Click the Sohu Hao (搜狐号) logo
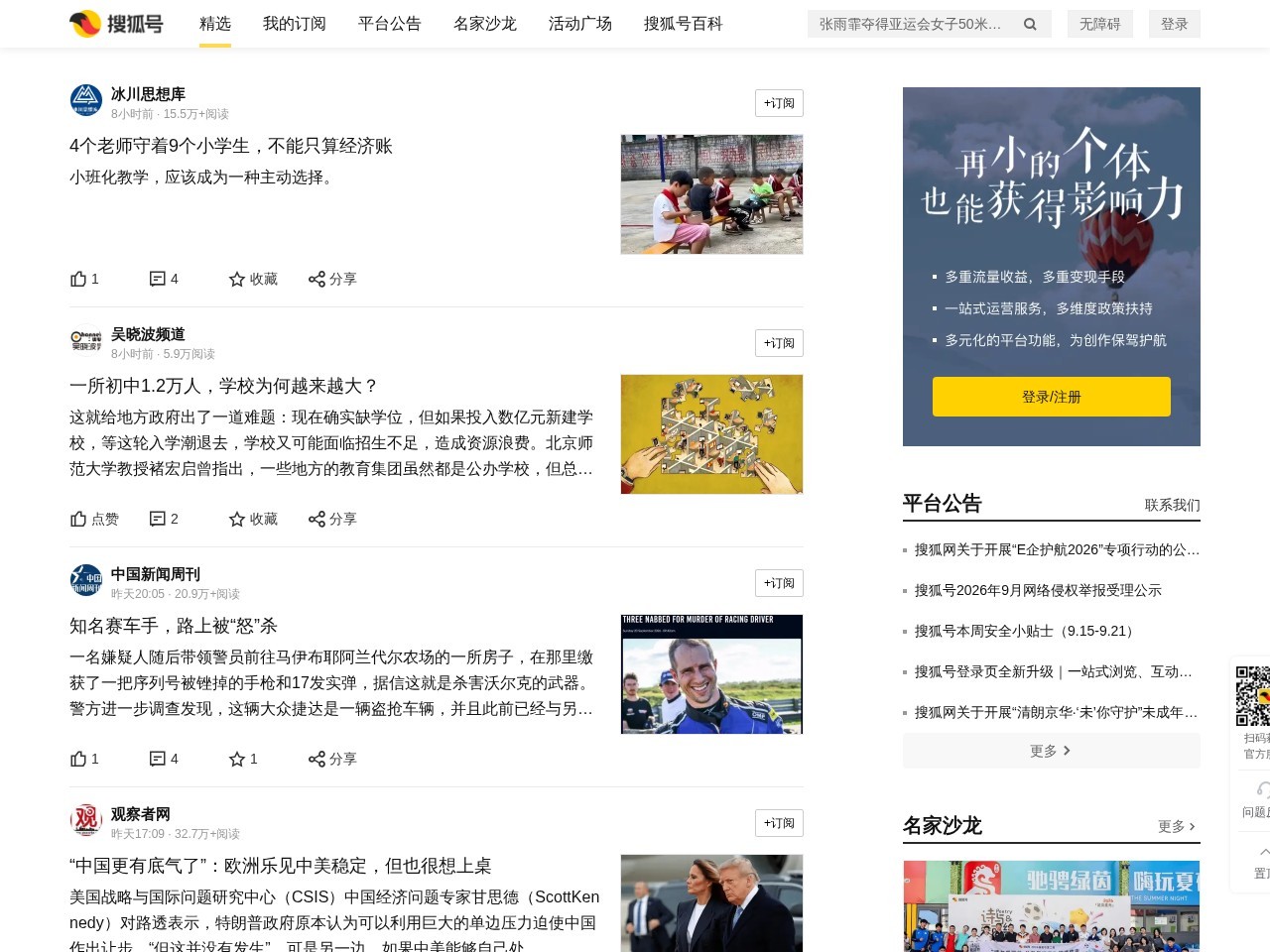The height and width of the screenshot is (952, 1270). pyautogui.click(x=116, y=24)
